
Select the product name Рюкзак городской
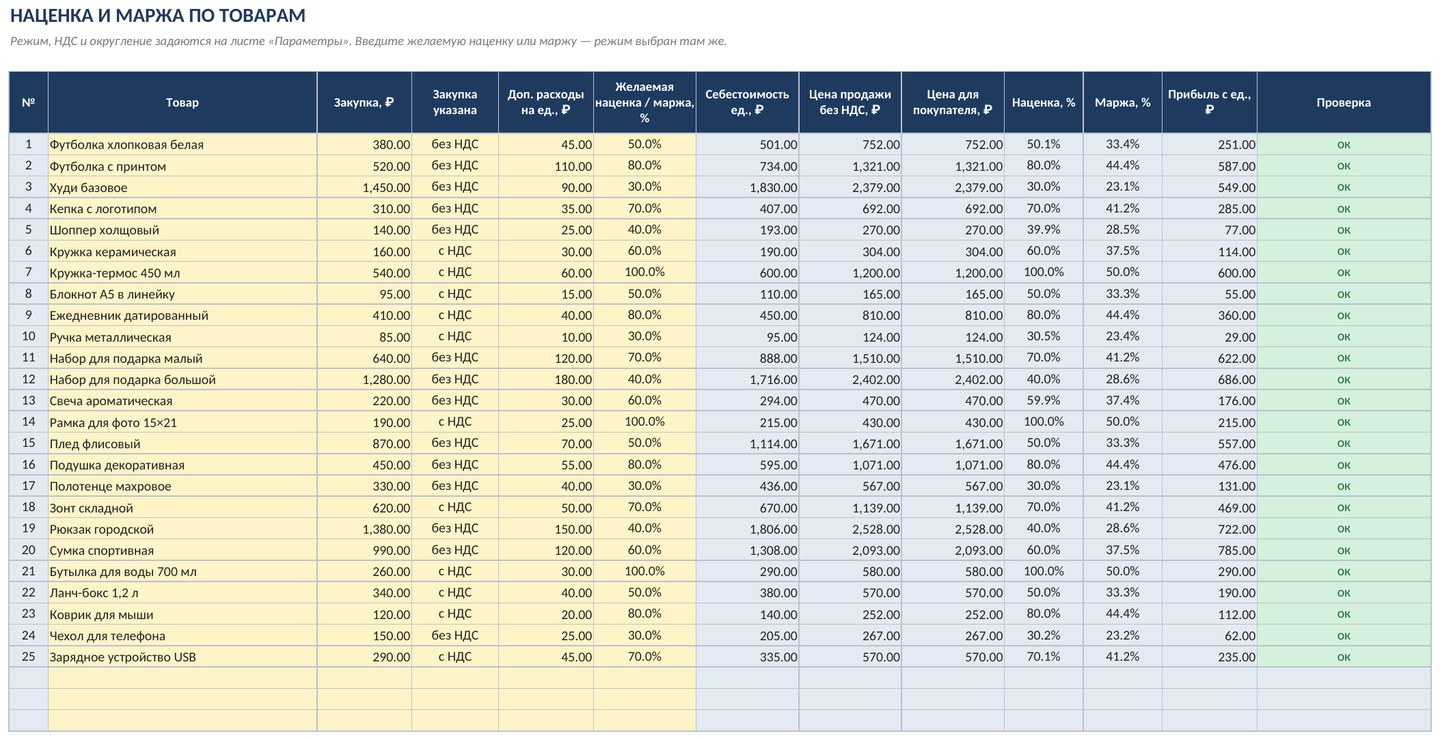point(101,529)
